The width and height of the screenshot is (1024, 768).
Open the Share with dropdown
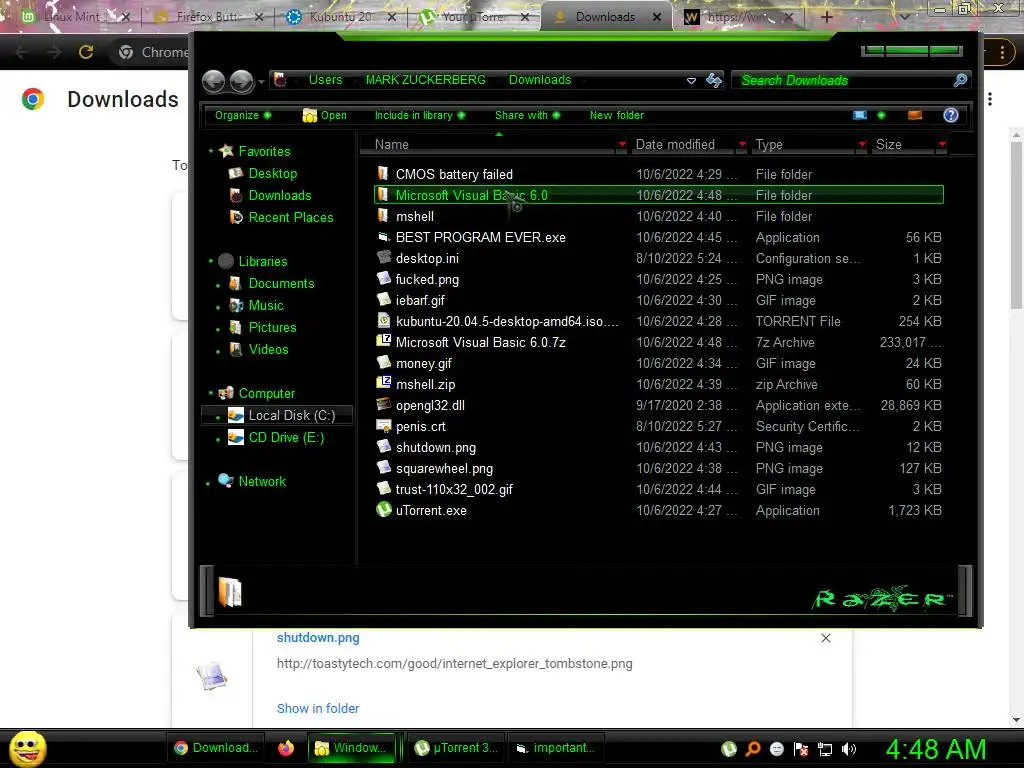[x=527, y=115]
